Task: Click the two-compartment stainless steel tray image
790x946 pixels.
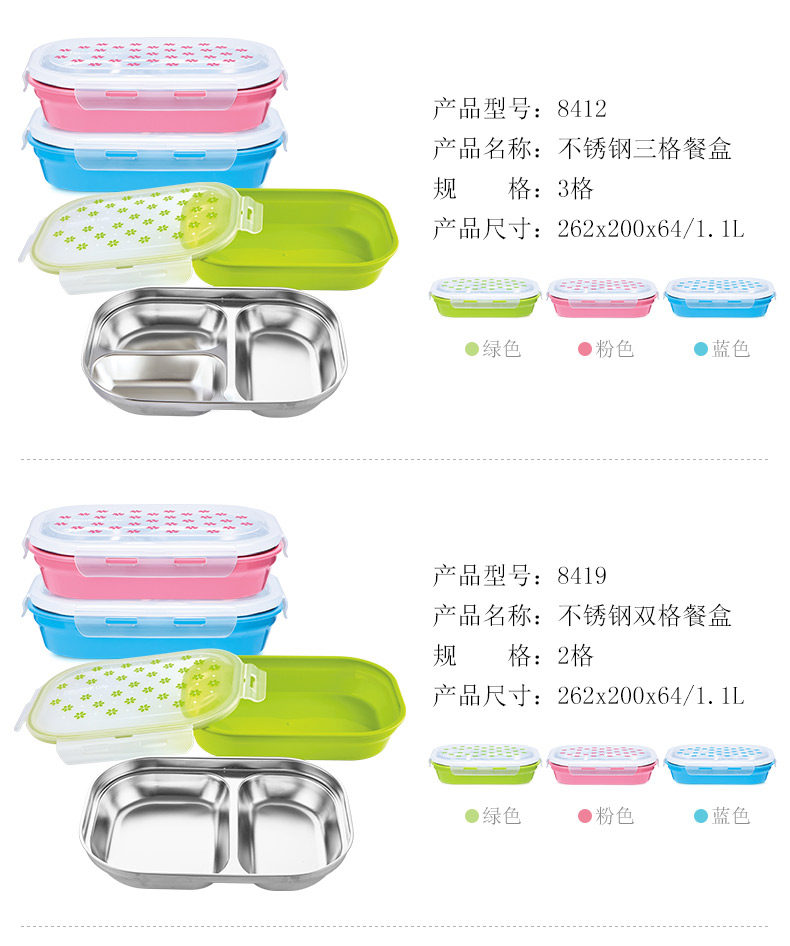Action: 217,822
